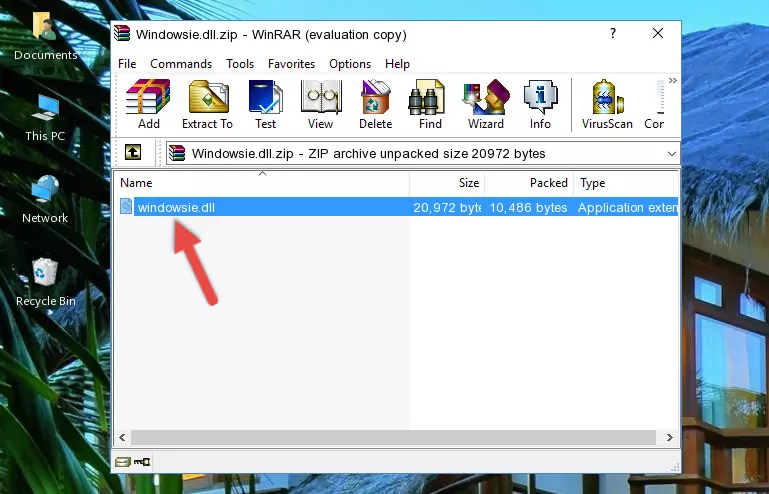
Task: Open the File menu
Action: tap(127, 64)
